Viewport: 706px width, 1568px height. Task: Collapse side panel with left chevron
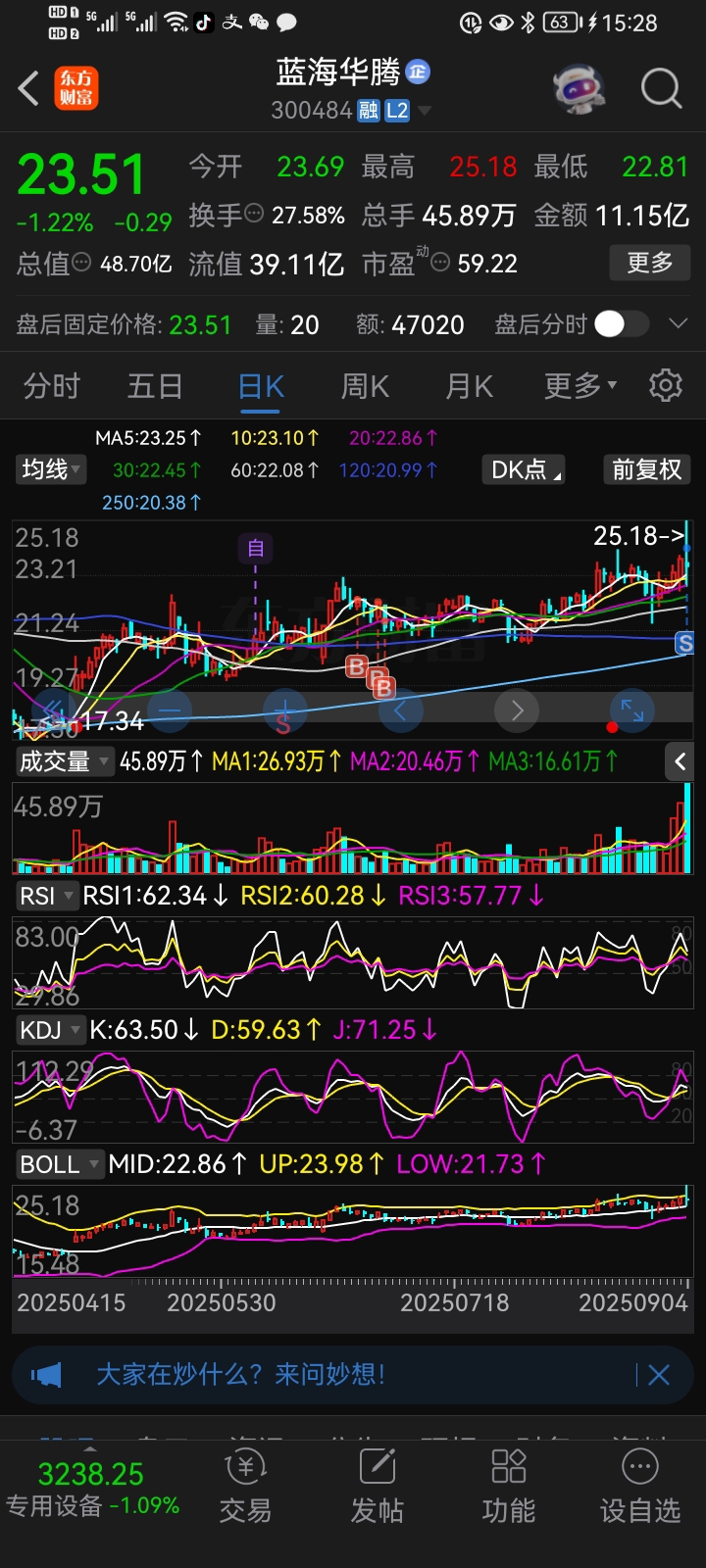(681, 761)
